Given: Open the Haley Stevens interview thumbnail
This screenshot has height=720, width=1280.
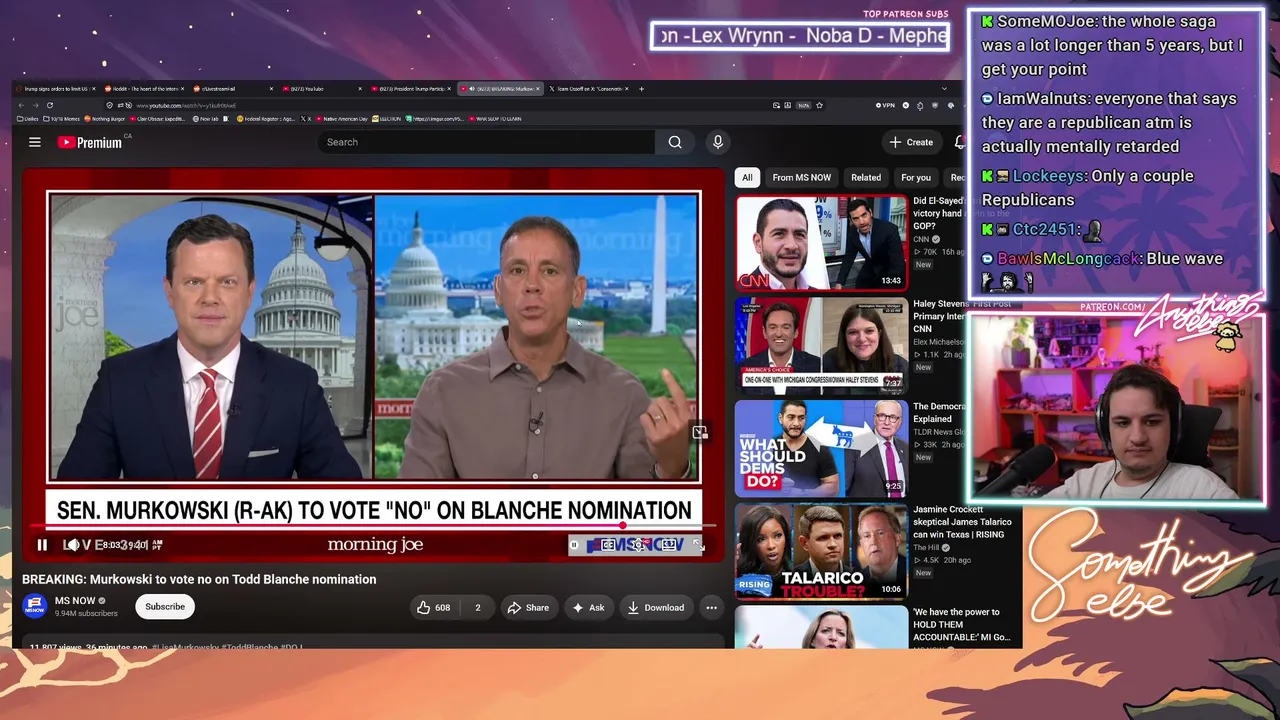Looking at the screenshot, I should click(x=821, y=345).
